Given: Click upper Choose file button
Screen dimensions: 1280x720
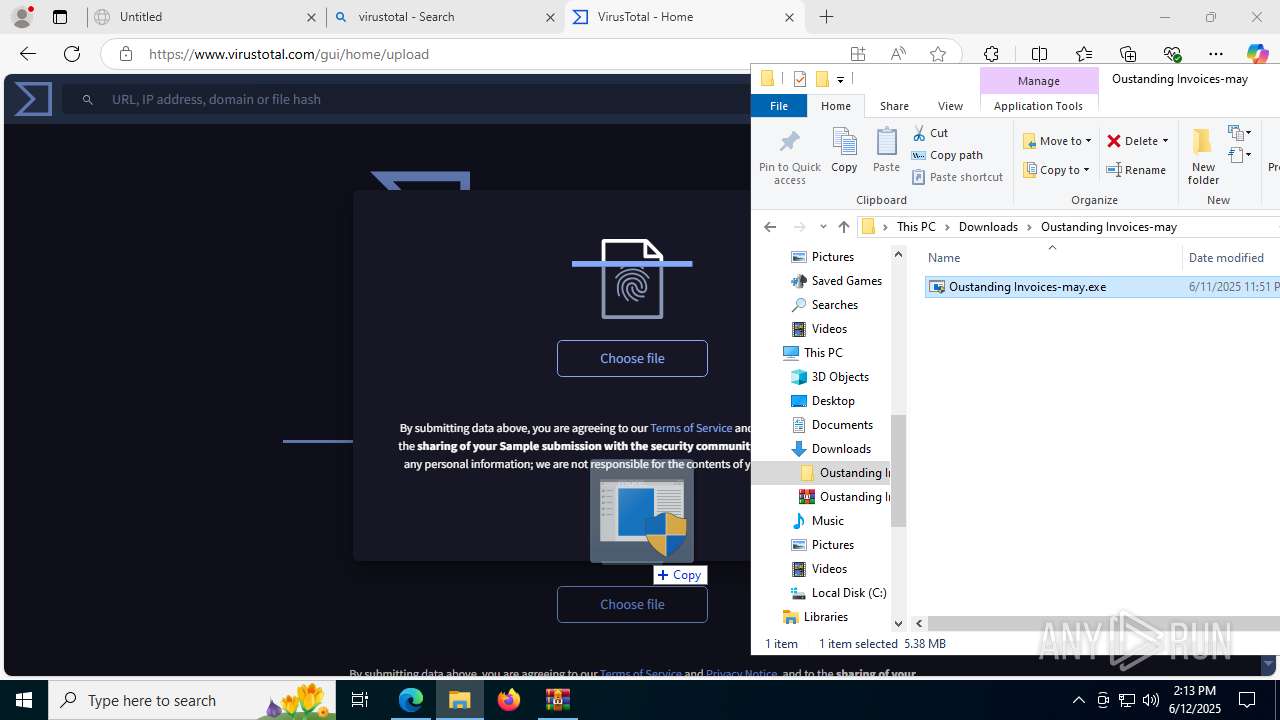Looking at the screenshot, I should point(632,358).
